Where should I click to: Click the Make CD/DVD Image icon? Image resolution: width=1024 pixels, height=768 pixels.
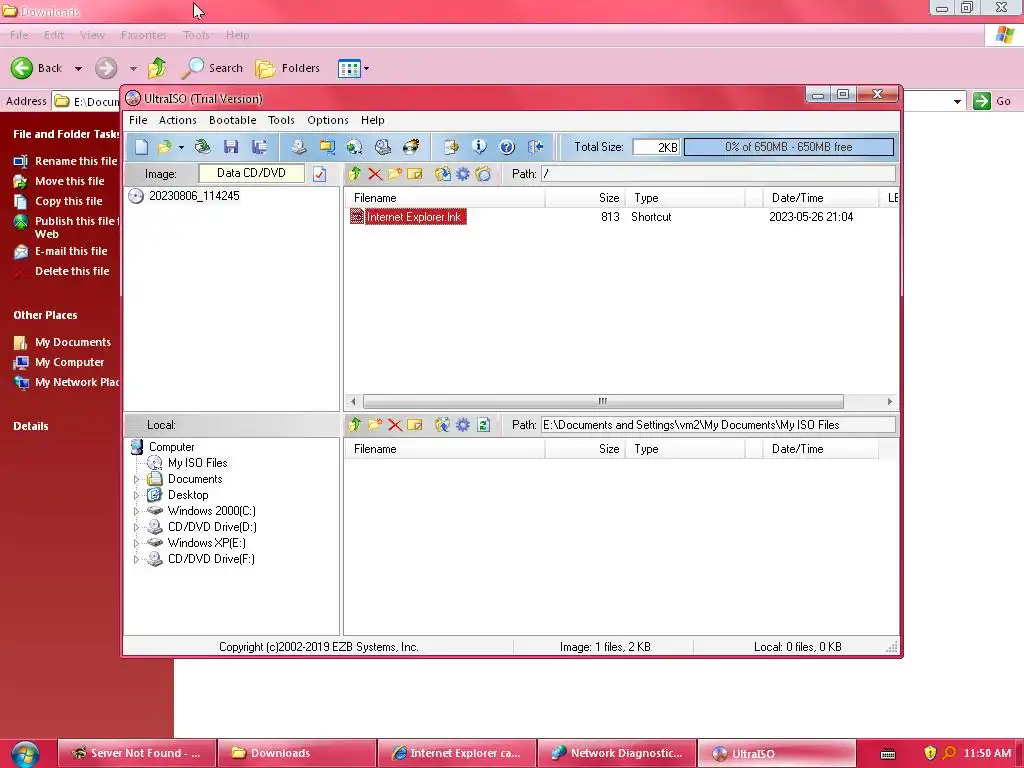[298, 147]
